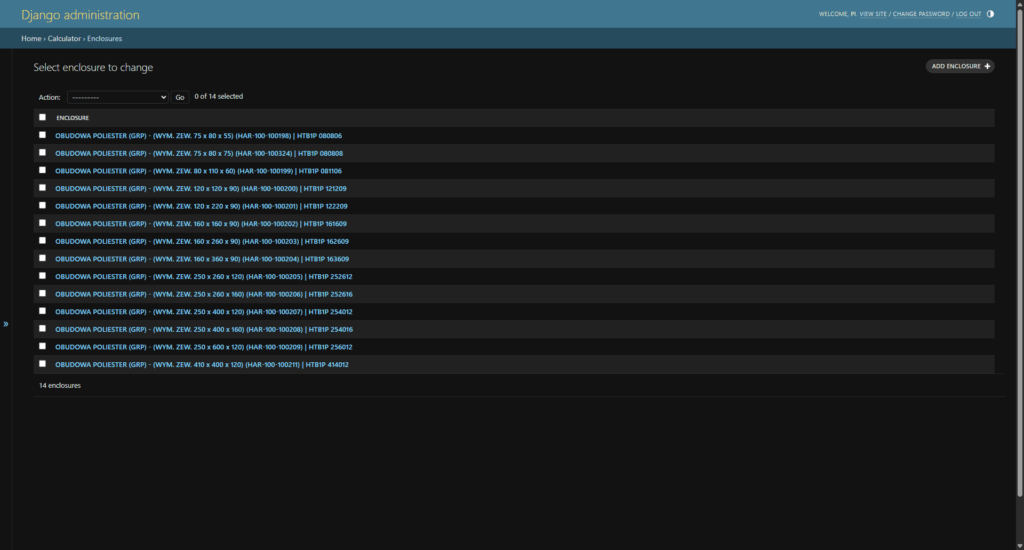This screenshot has width=1024, height=550.
Task: Click the Django administration site title
Action: coord(80,15)
